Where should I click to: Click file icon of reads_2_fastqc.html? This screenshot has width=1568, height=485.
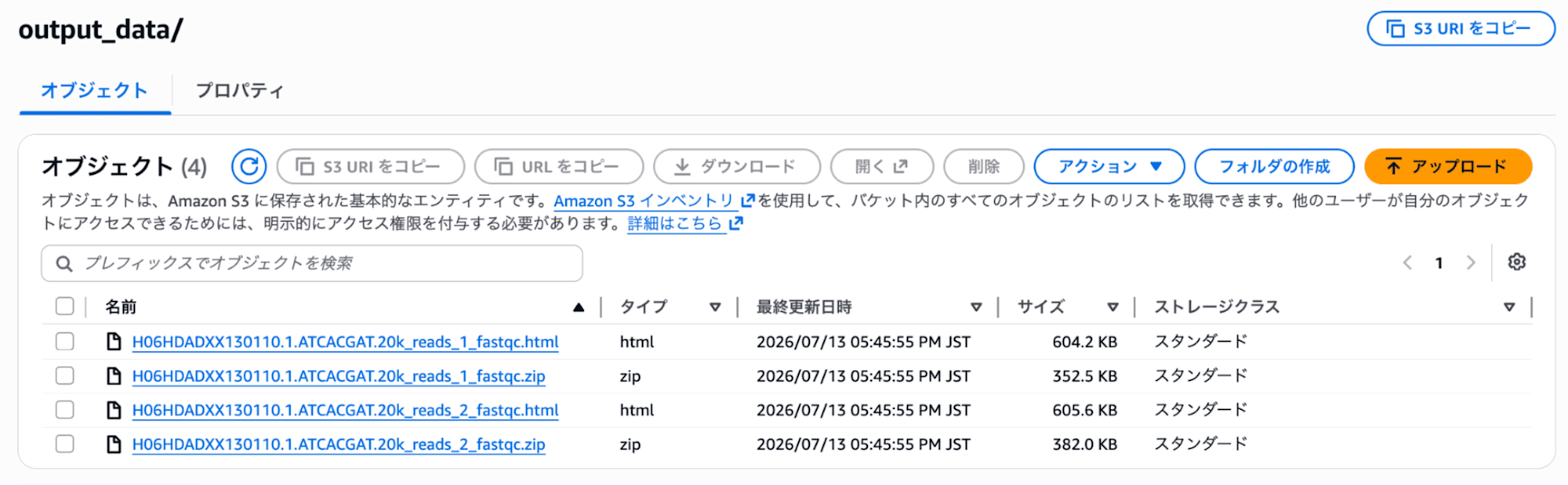coord(114,410)
